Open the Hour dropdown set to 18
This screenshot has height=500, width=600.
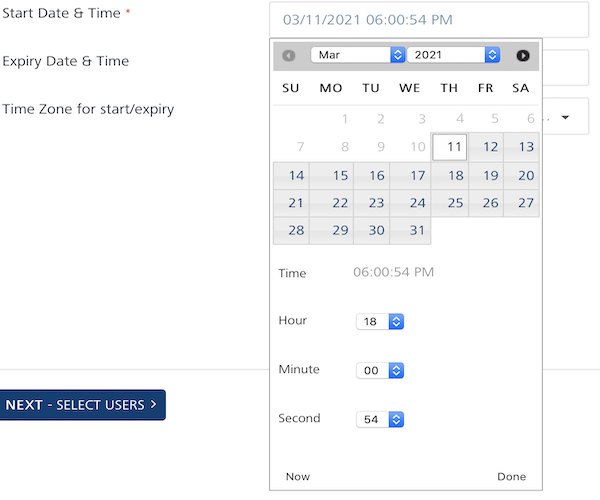[x=380, y=322]
